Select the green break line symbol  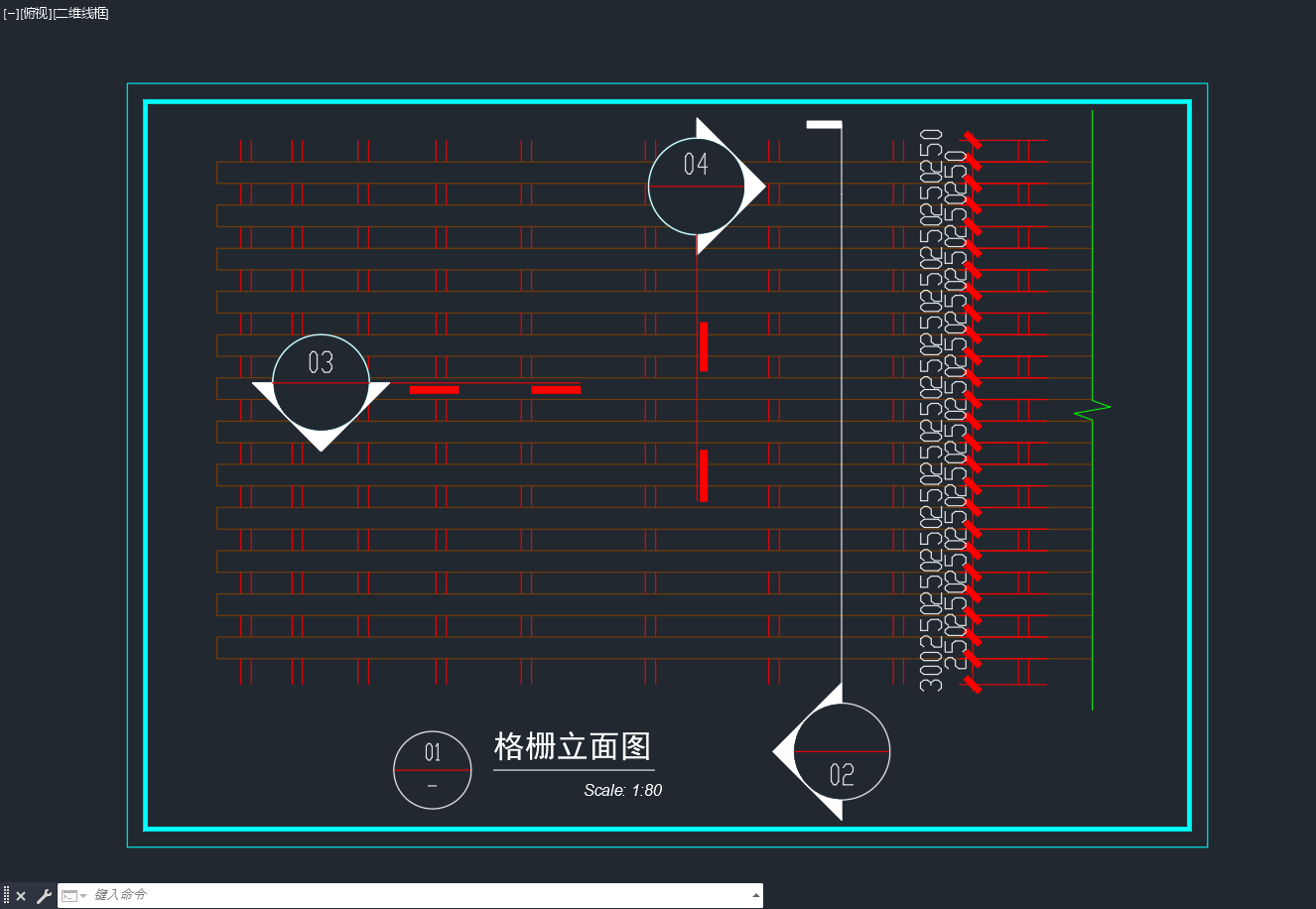pyautogui.click(x=1092, y=410)
